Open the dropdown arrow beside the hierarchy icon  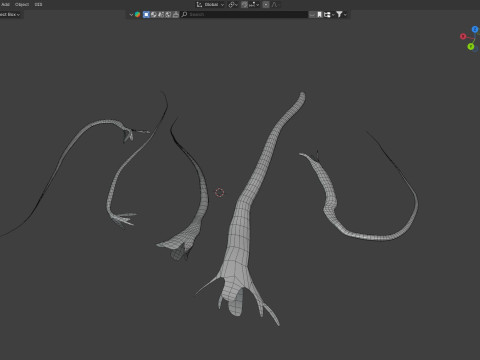(x=333, y=15)
